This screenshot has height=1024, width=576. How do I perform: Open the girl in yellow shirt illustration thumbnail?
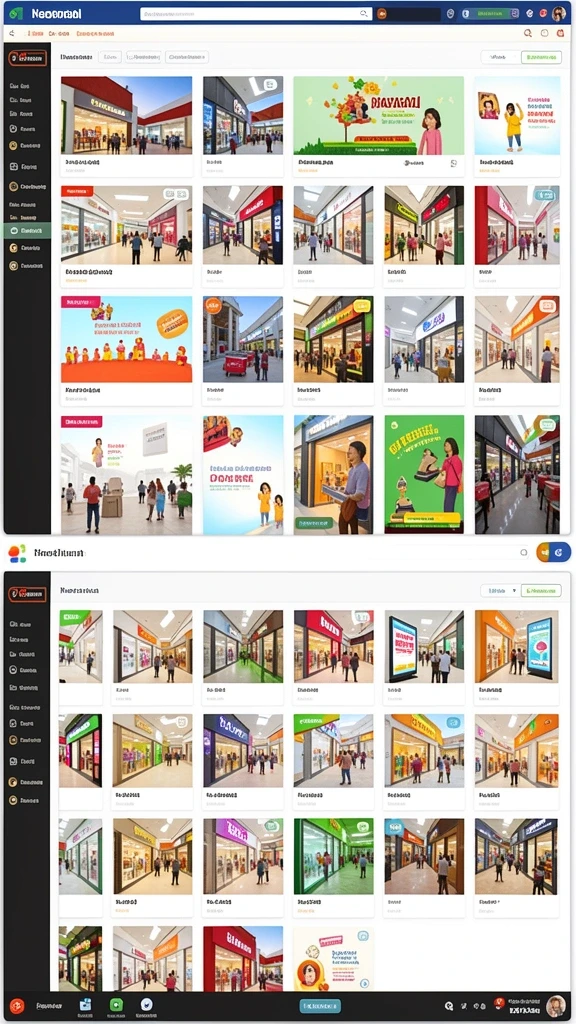(517, 116)
